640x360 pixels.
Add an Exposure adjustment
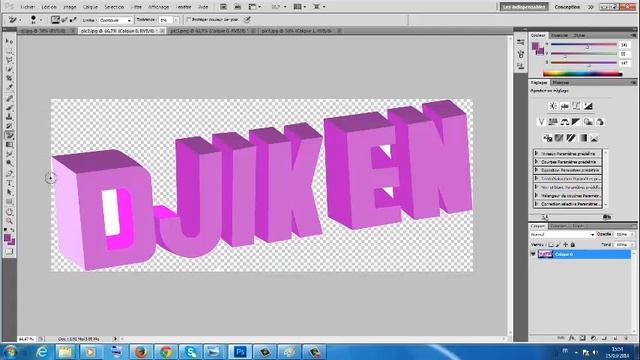[x=588, y=106]
